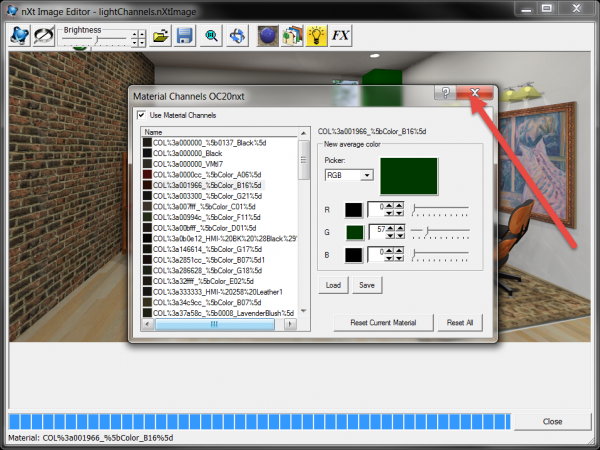
Task: Select the COL%3a000000_VMd7 material row
Action: coord(220,164)
